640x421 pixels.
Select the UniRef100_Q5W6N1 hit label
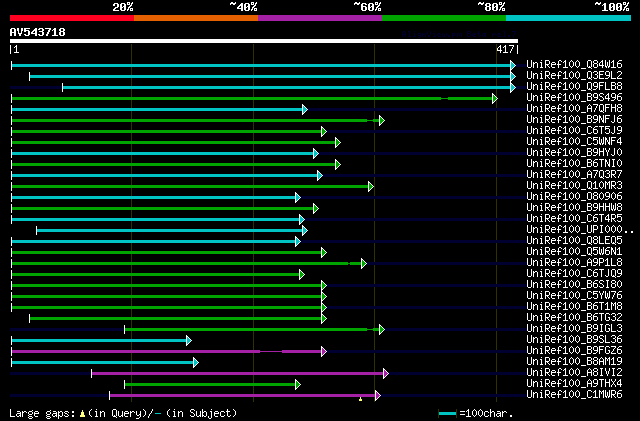point(574,252)
